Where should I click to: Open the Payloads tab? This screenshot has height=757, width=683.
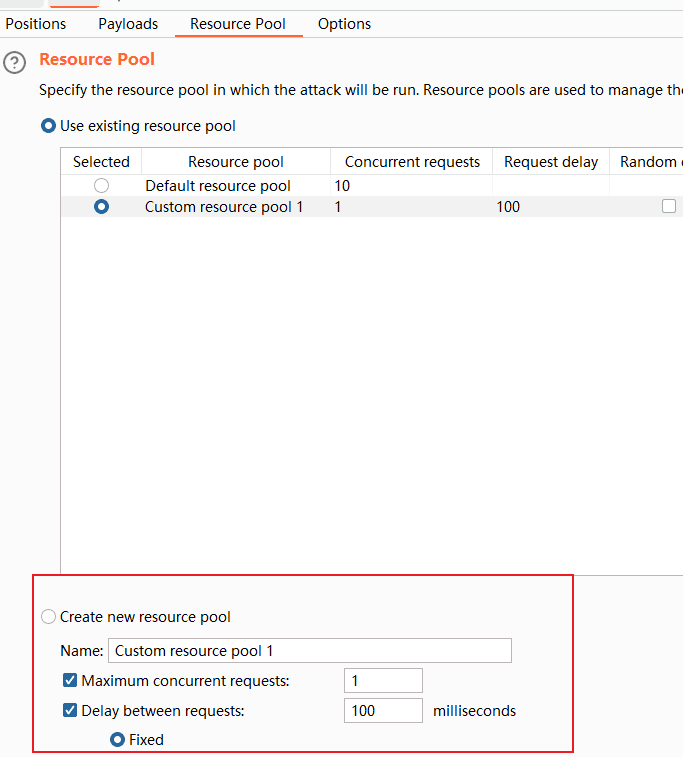coord(128,24)
